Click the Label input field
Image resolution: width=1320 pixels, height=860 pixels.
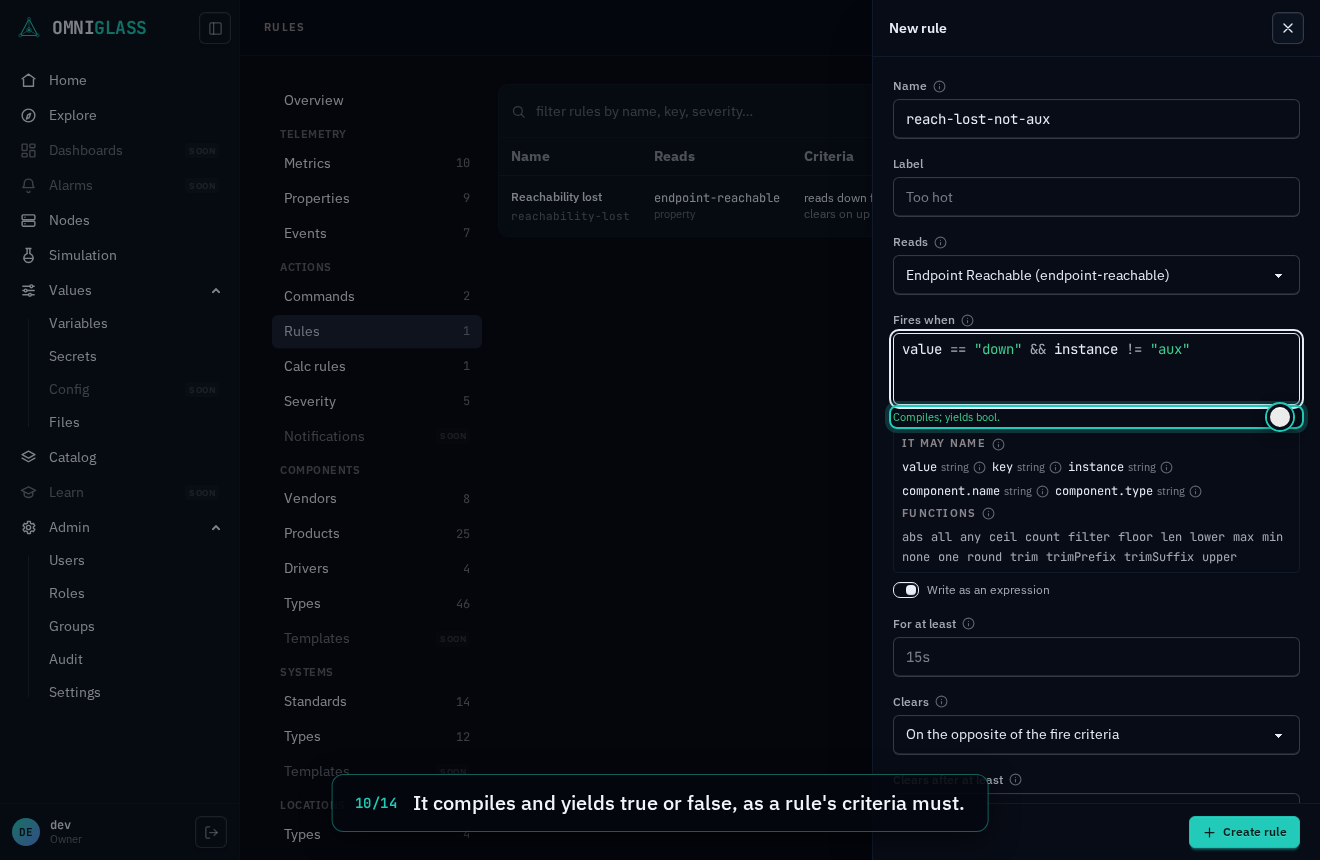click(1096, 197)
